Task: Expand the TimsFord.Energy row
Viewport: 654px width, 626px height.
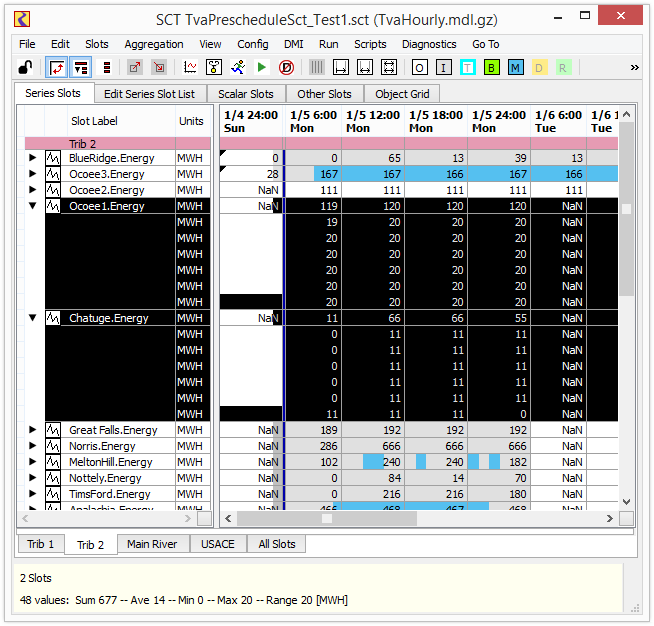Action: pyautogui.click(x=33, y=494)
